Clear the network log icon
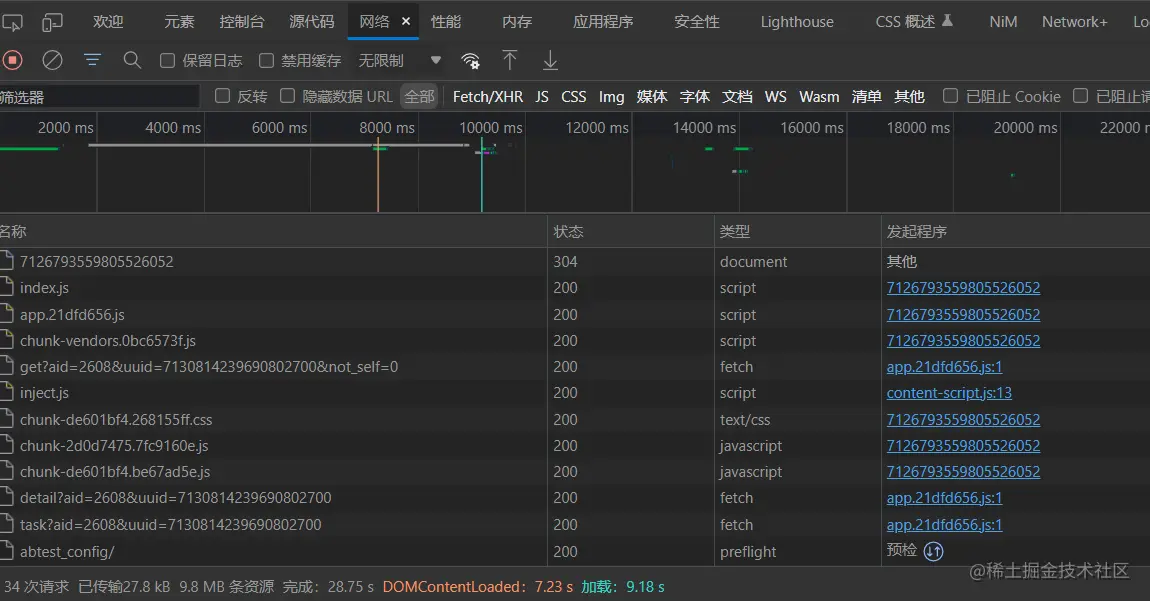 tap(52, 60)
